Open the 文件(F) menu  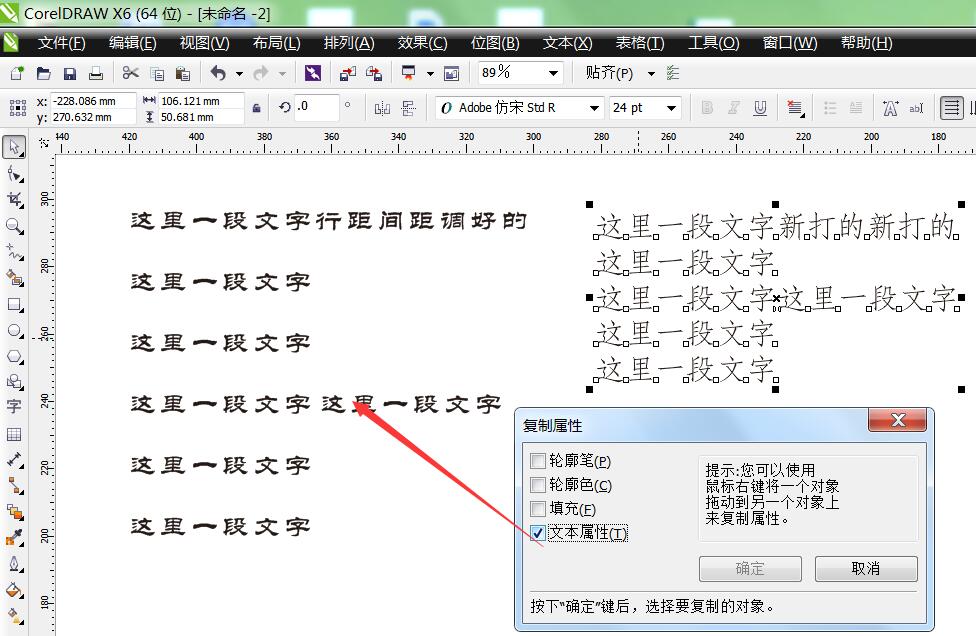coord(61,43)
